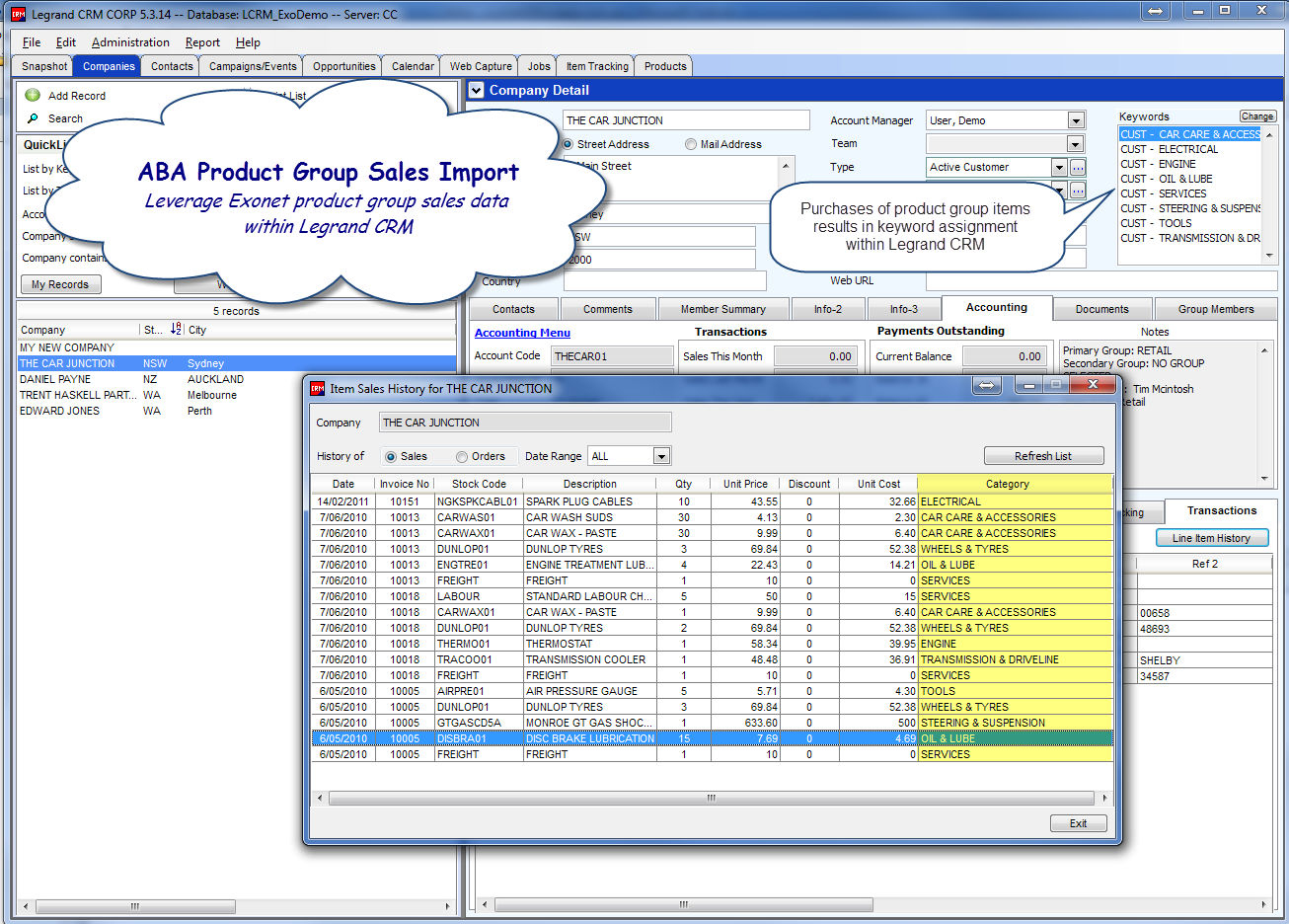
Task: Click the Transactions tab
Action: coord(1222,510)
